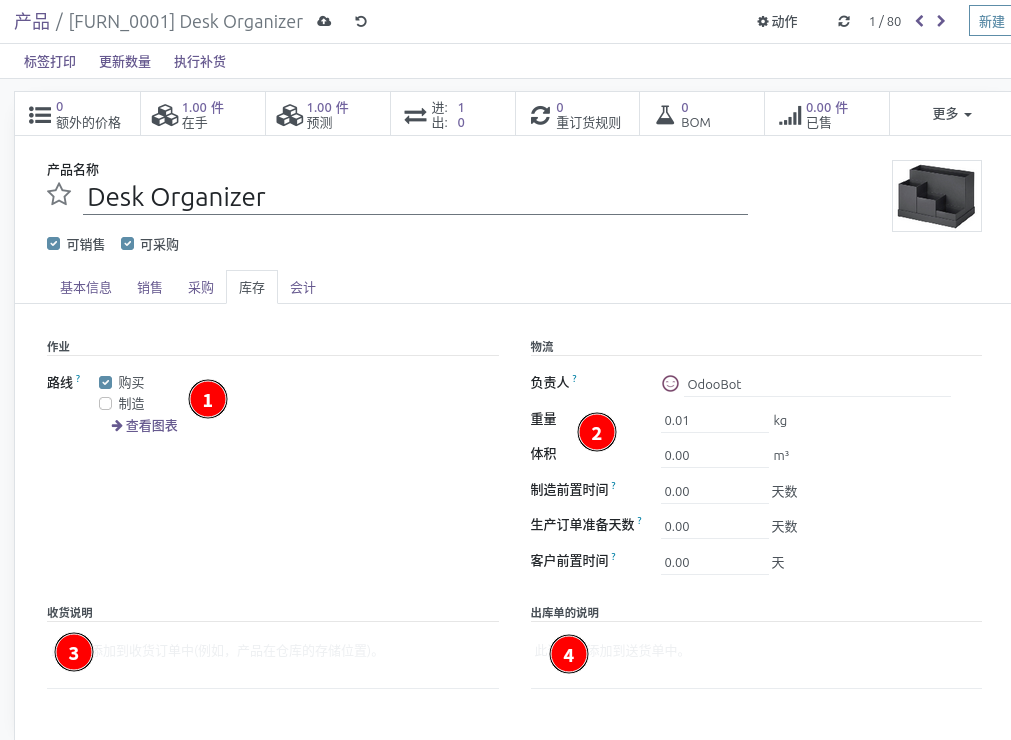The height and width of the screenshot is (740, 1011).
Task: Click the 产品 breadcrumb link
Action: 32,21
